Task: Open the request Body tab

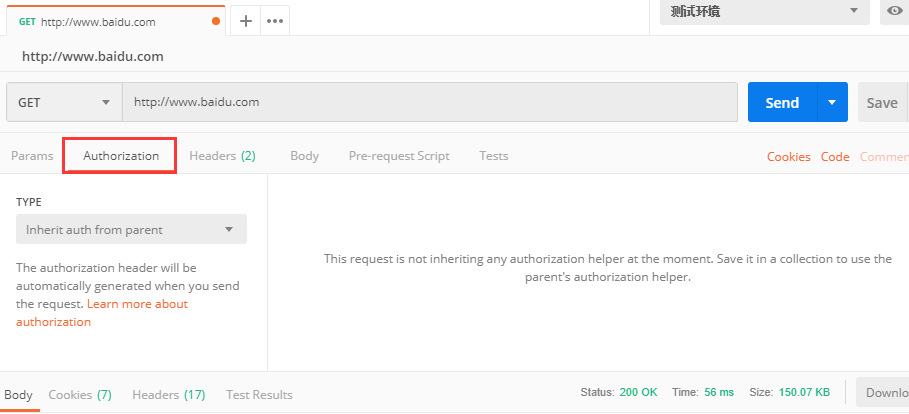Action: 304,155
